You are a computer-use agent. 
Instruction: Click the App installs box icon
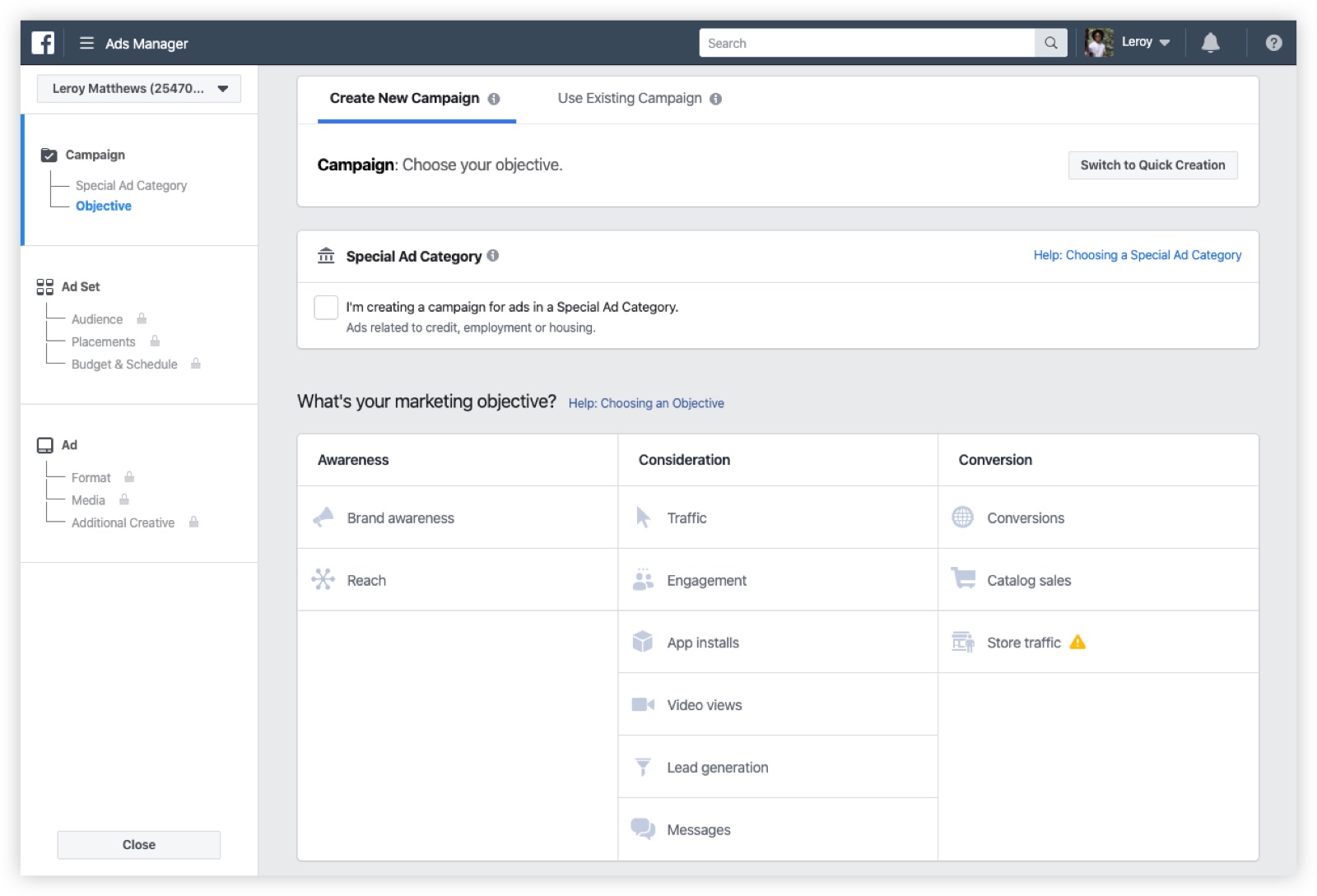pyautogui.click(x=642, y=642)
